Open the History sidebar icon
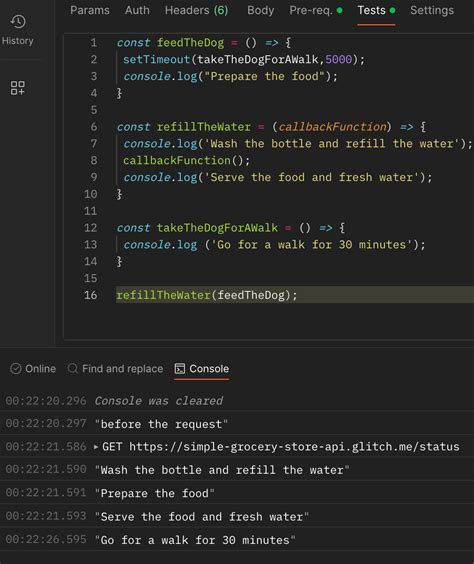474x564 pixels. (x=18, y=22)
